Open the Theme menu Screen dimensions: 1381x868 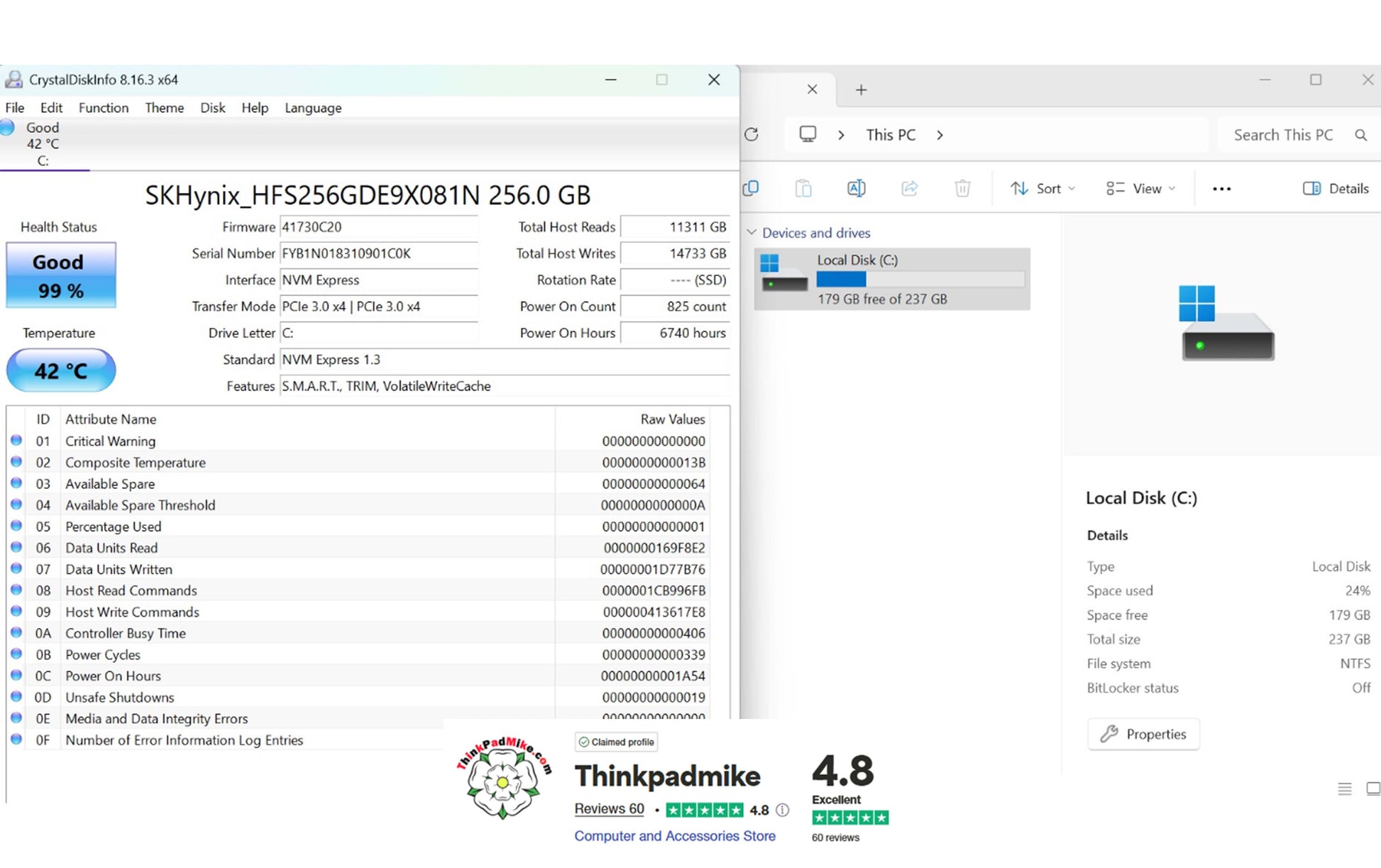coord(165,108)
